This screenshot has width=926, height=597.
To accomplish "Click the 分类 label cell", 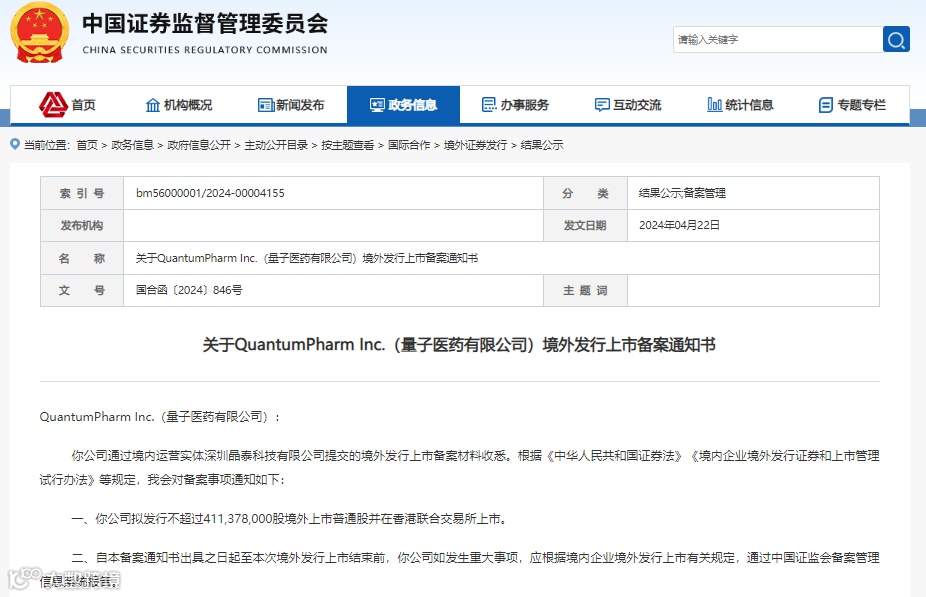I will (x=585, y=193).
